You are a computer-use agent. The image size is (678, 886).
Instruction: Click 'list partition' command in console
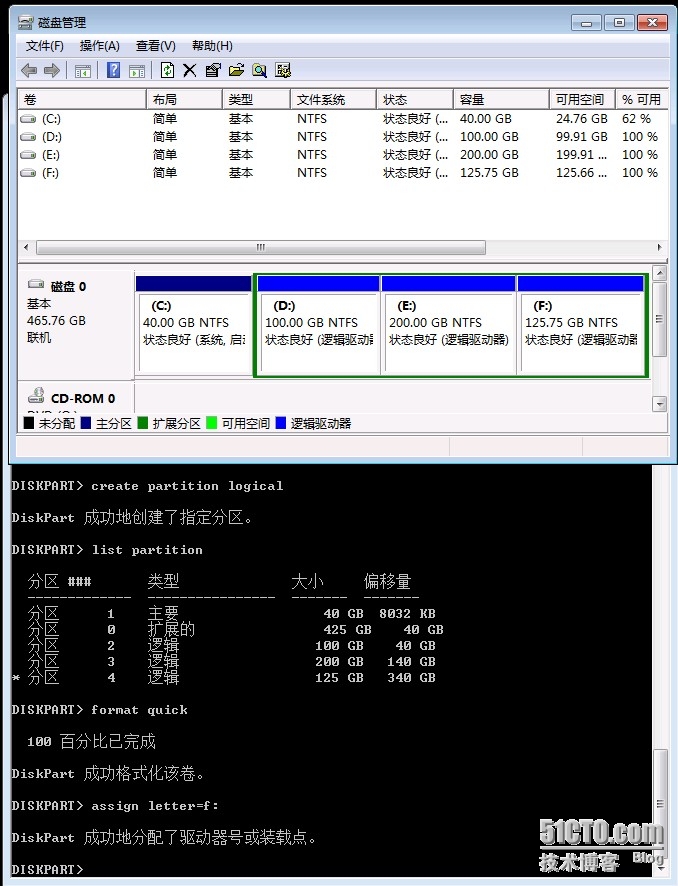[147, 550]
